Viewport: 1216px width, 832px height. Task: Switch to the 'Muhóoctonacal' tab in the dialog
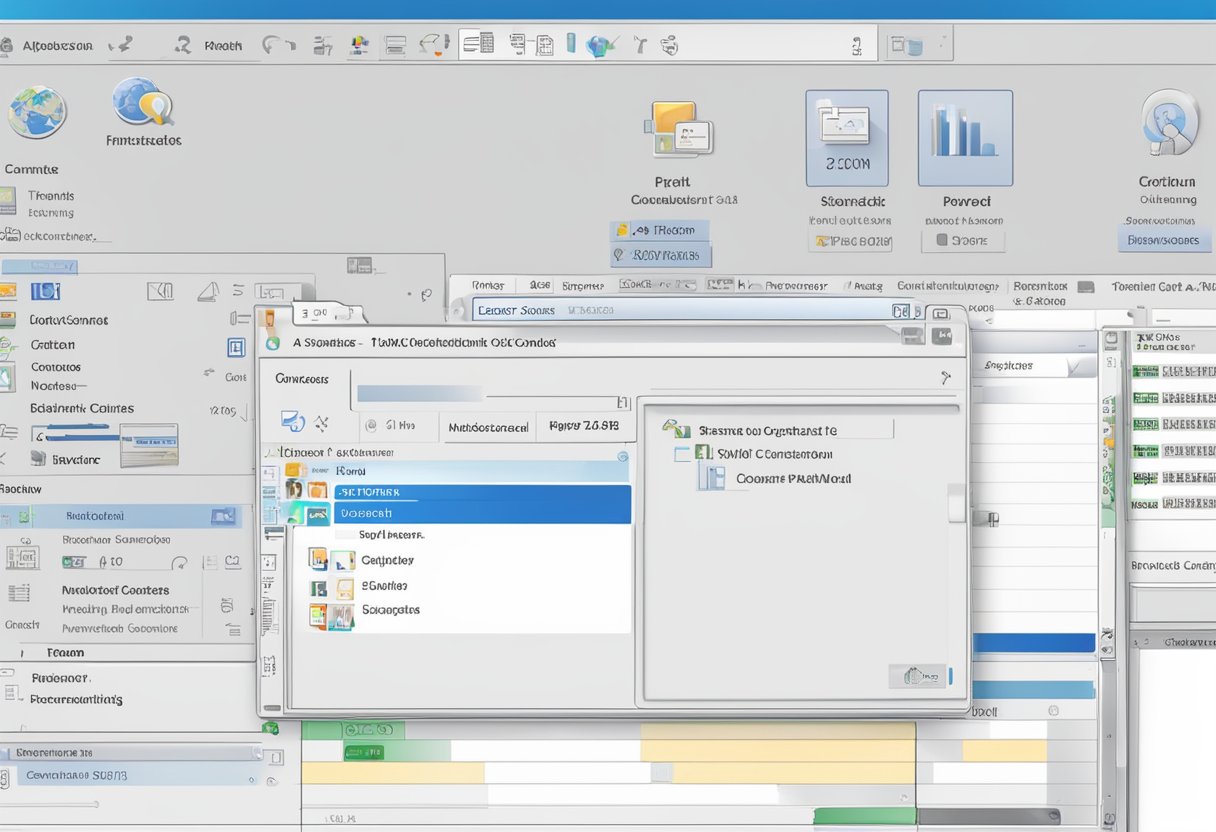point(488,427)
